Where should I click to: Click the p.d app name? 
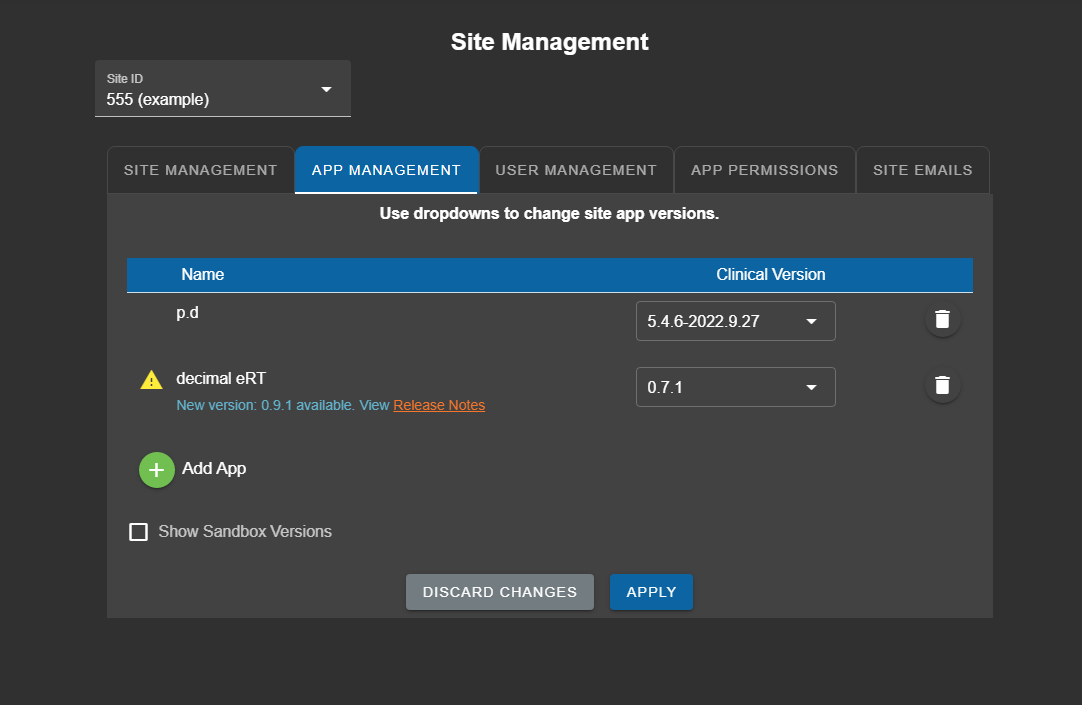point(188,312)
